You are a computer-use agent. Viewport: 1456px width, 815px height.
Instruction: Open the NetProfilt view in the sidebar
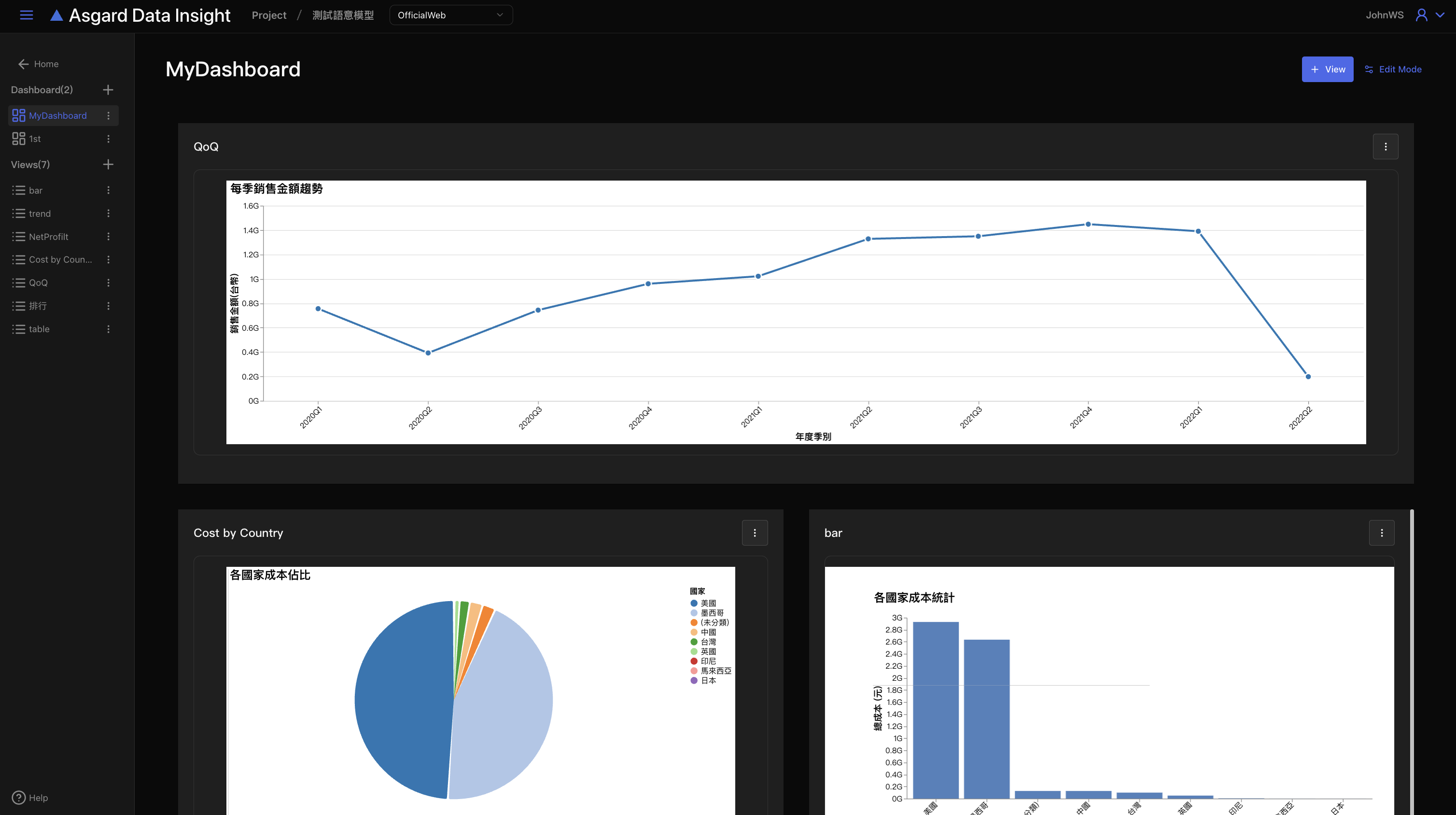point(48,237)
